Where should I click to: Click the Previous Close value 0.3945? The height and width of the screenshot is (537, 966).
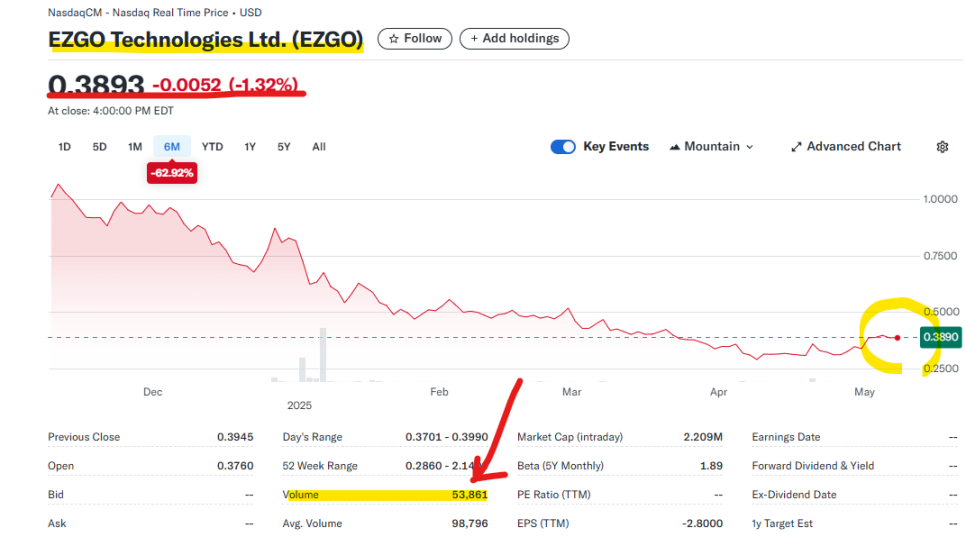(235, 437)
